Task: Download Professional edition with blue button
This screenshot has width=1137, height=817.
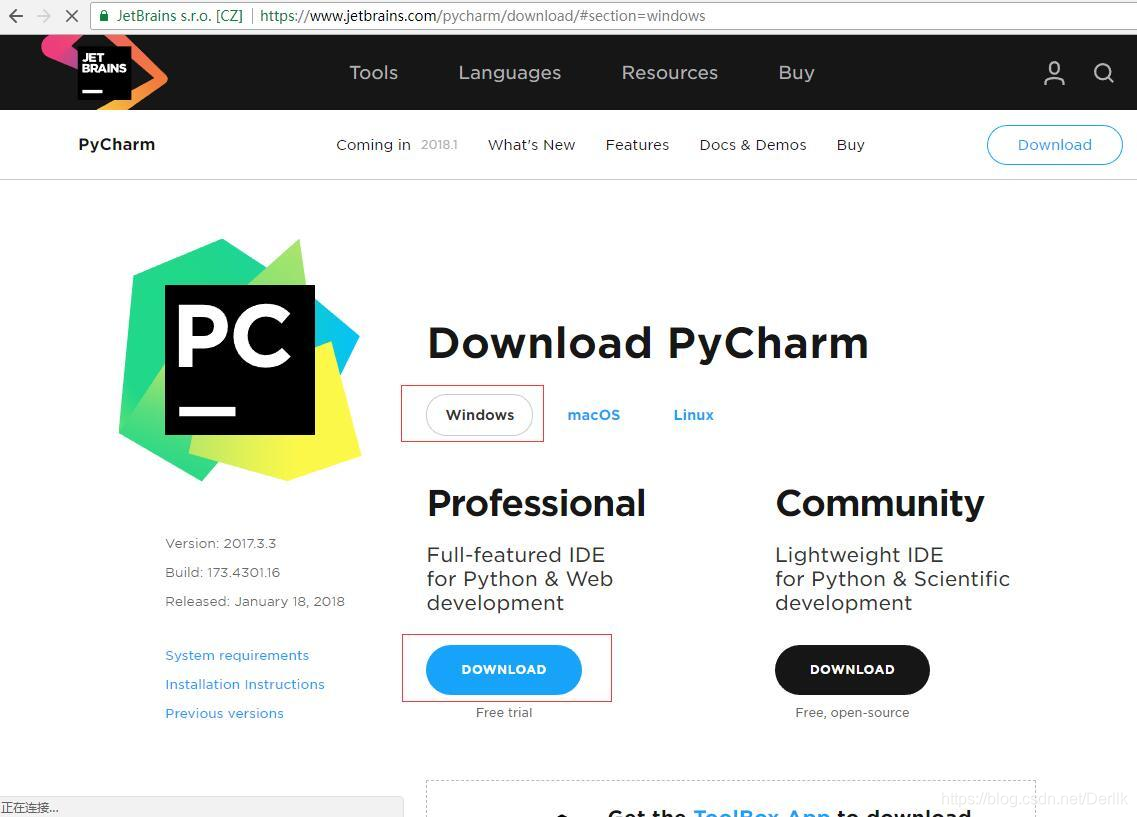Action: point(504,669)
